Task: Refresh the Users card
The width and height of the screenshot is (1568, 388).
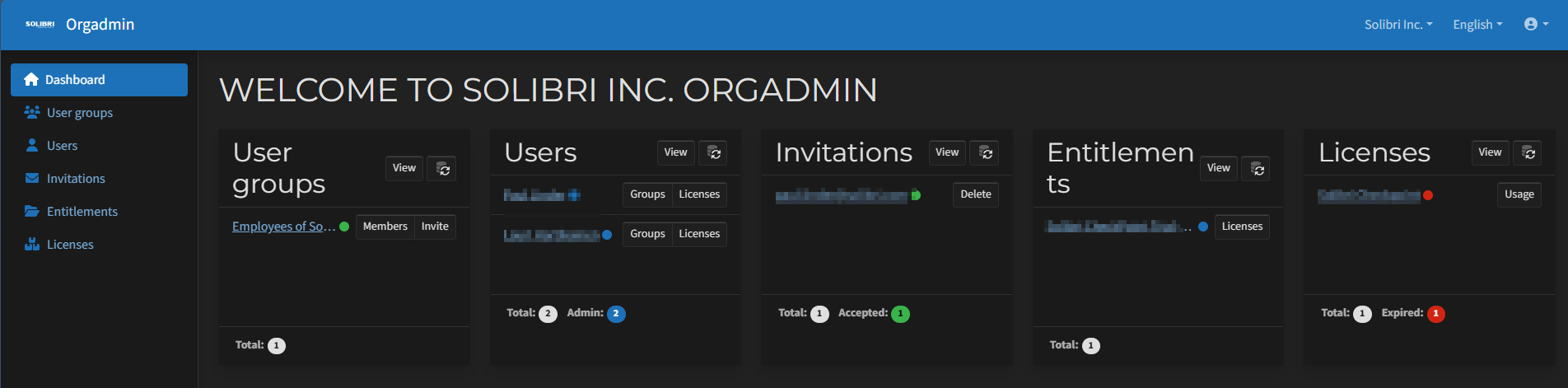Action: [x=713, y=152]
